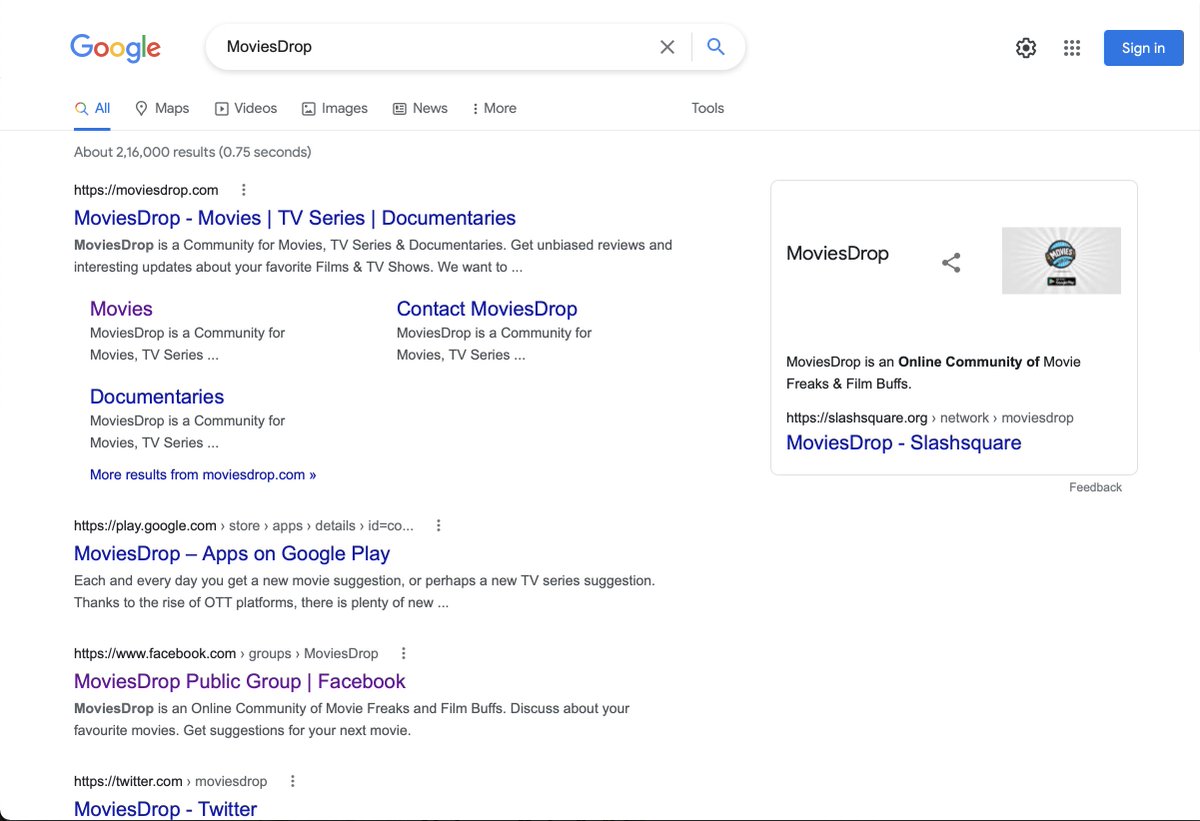Click the Google logo

point(115,47)
